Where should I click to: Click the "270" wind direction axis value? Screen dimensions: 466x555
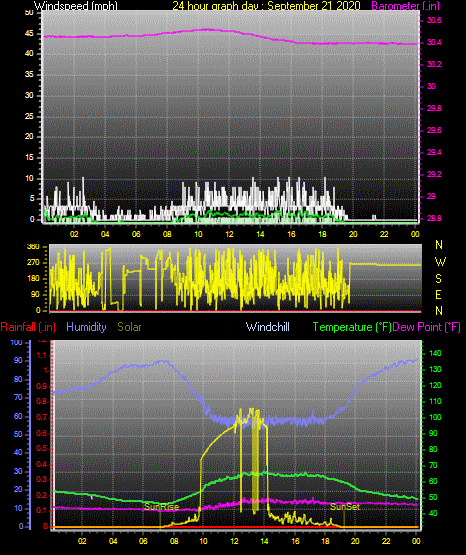click(33, 263)
